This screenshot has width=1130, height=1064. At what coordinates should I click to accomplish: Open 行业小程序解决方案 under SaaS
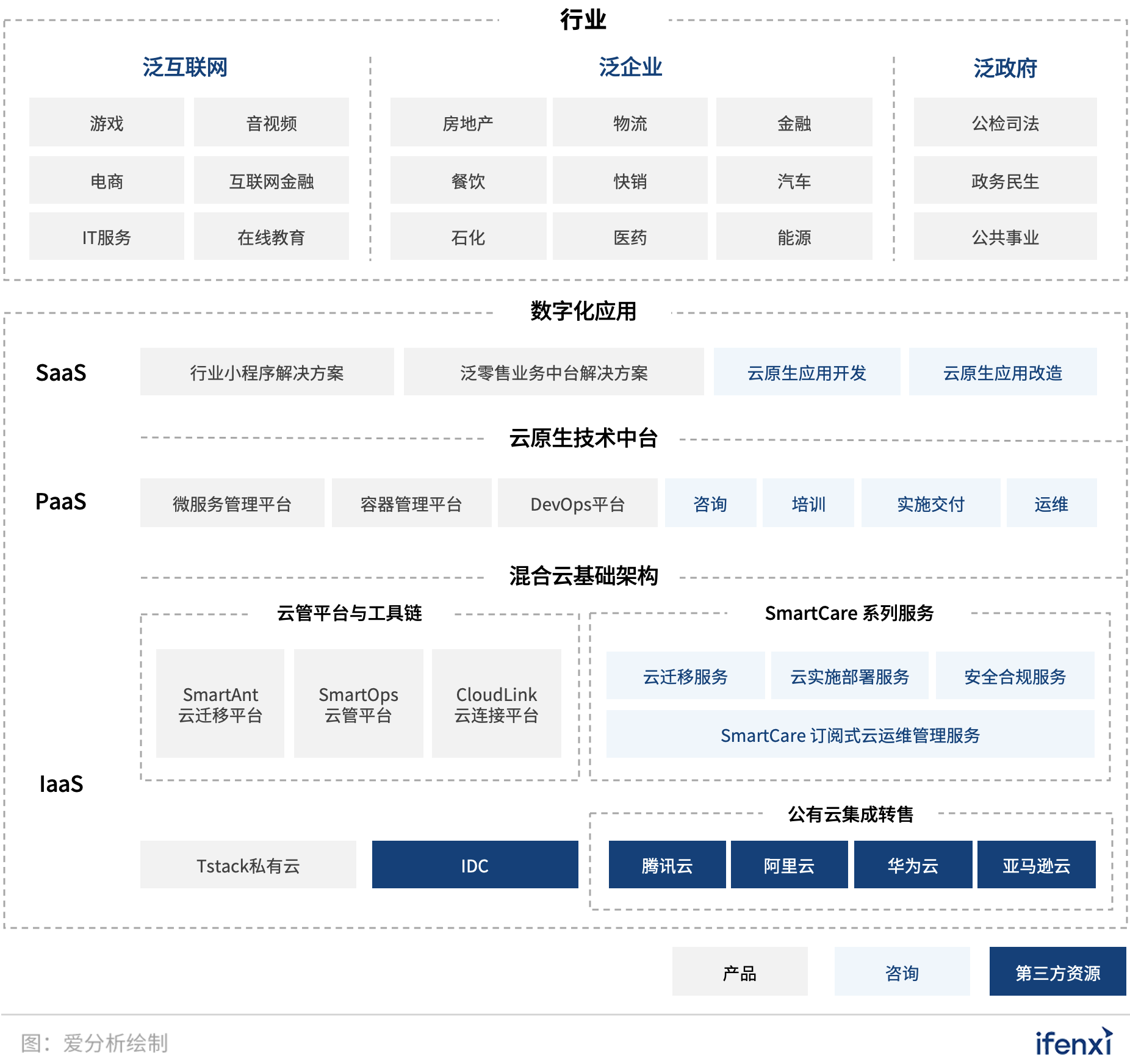pos(267,372)
